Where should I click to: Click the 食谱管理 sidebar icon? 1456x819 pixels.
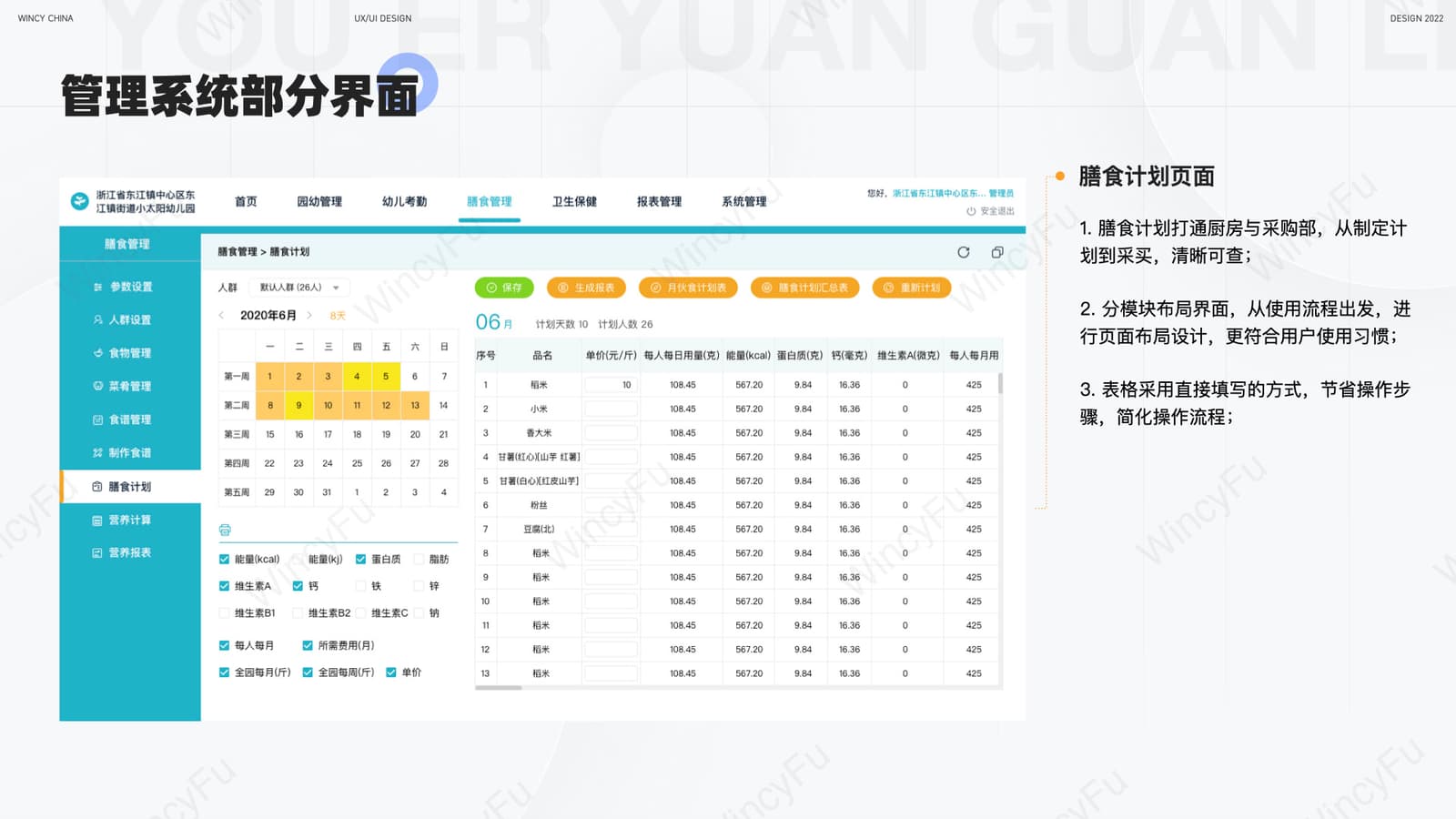(x=97, y=420)
